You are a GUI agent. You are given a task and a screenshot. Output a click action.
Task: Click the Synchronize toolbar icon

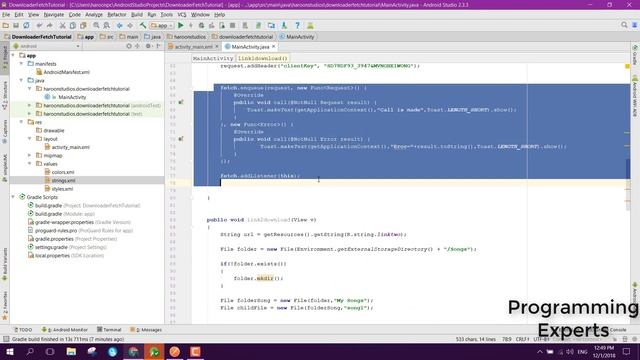26,25
